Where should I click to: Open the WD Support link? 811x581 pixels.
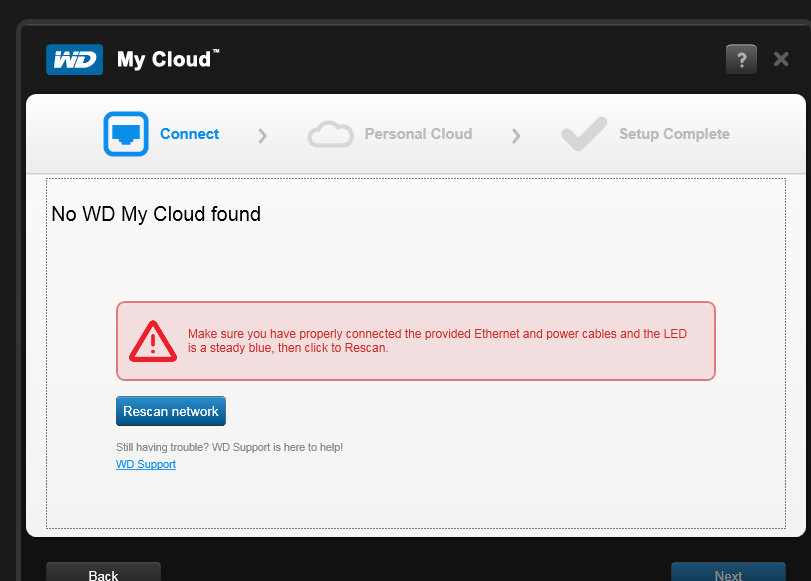point(146,464)
